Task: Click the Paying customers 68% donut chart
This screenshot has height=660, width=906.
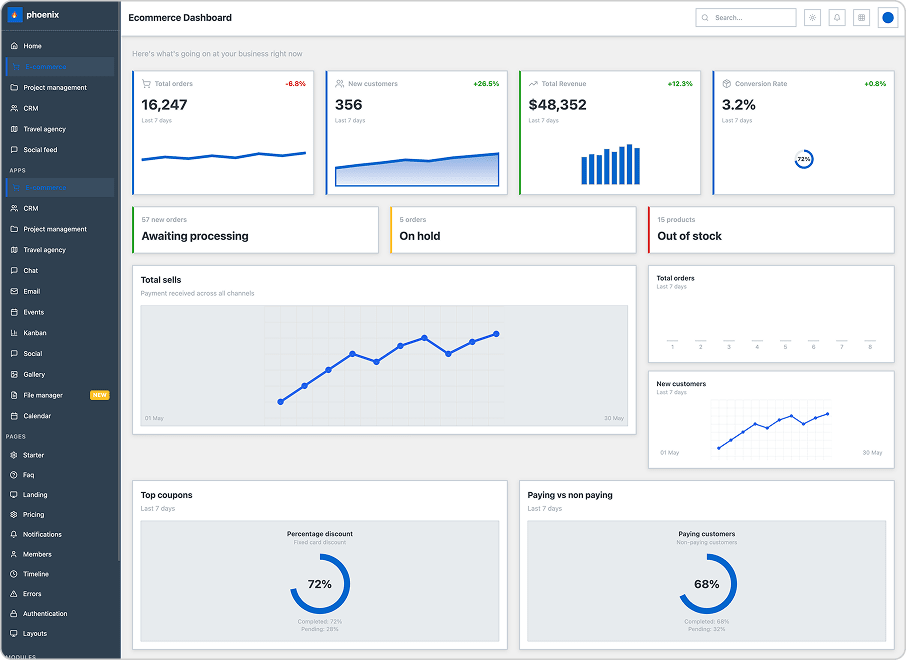Action: 706,584
